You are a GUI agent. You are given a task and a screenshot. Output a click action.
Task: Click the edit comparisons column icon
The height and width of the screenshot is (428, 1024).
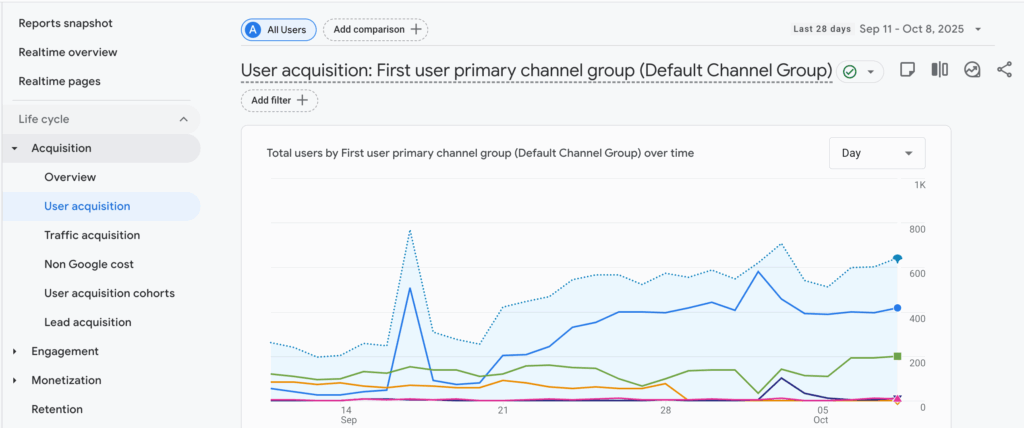(939, 70)
